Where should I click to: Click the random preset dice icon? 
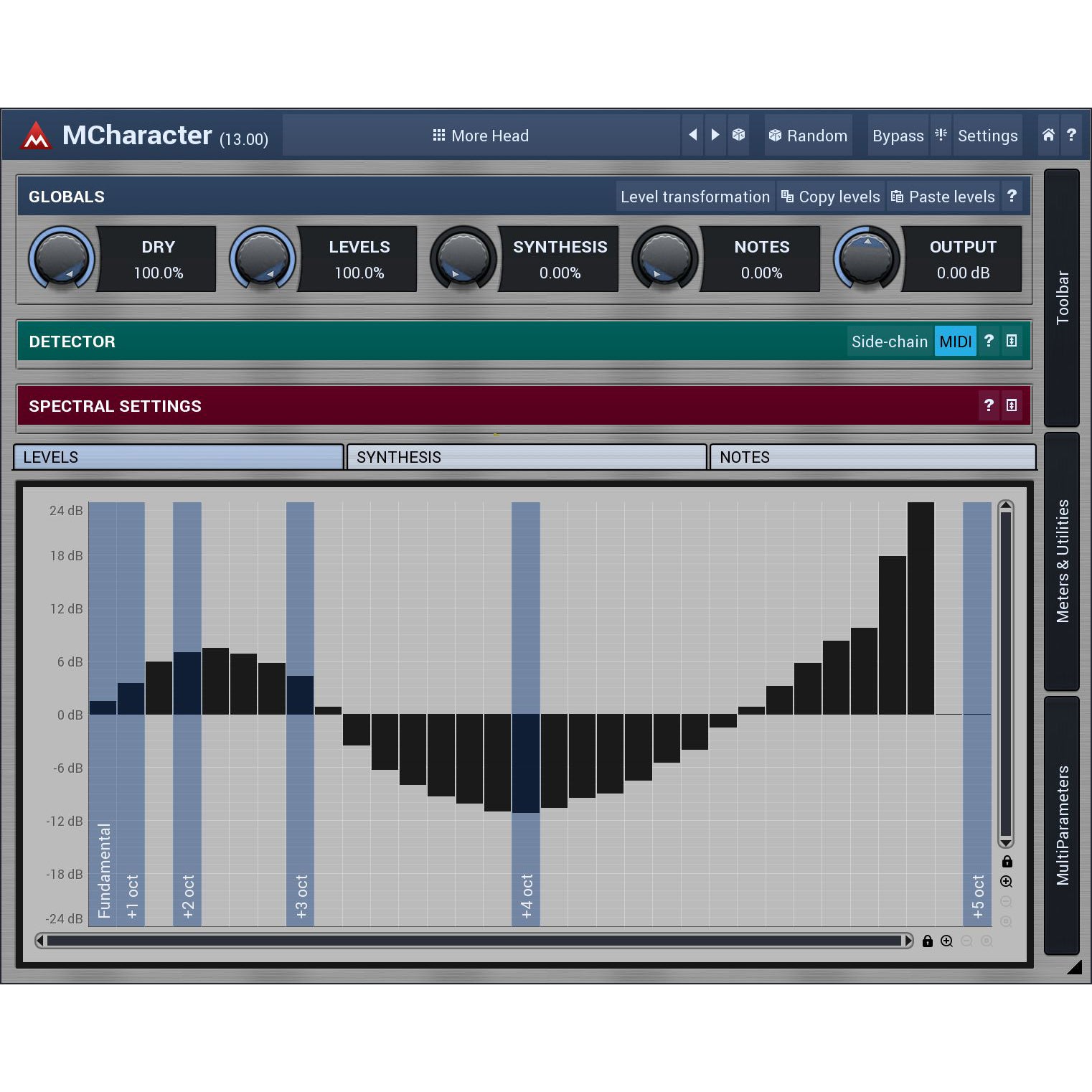[x=738, y=135]
